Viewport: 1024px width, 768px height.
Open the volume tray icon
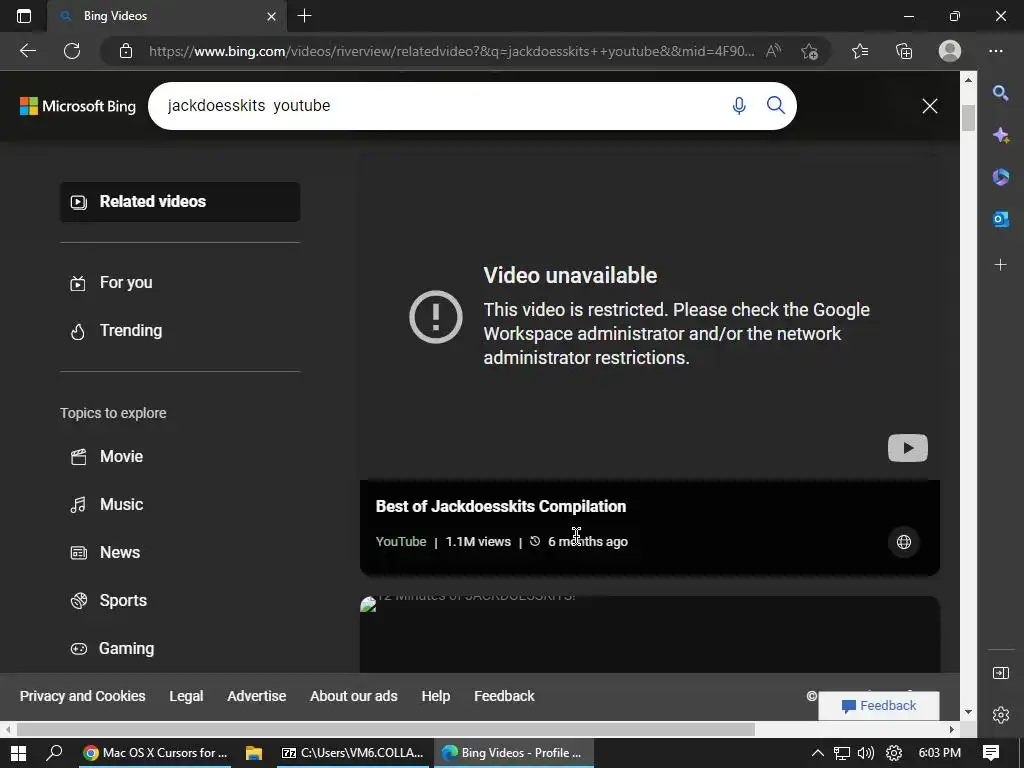865,753
